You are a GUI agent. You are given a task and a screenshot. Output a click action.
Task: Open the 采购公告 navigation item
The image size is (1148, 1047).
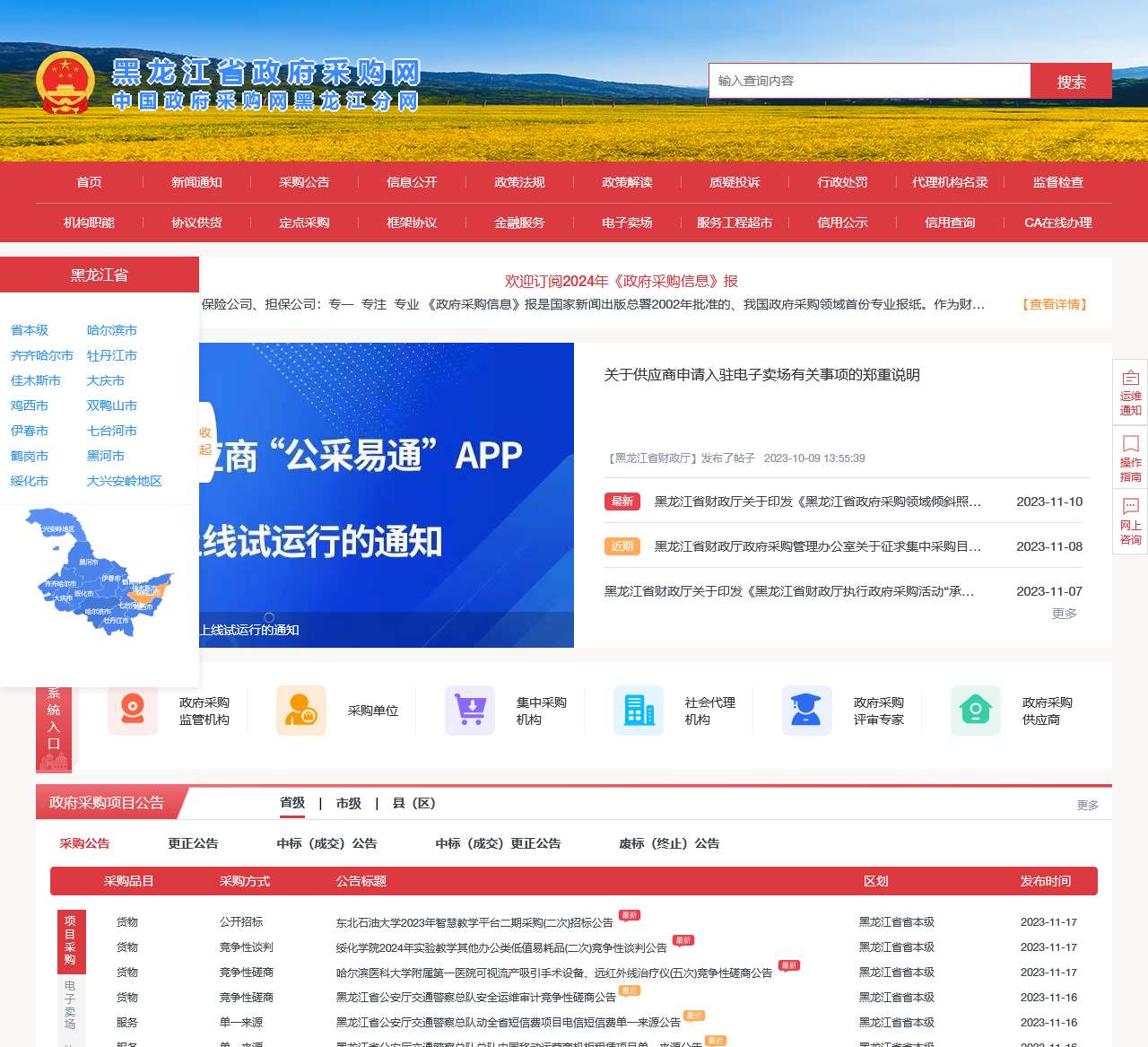point(305,182)
